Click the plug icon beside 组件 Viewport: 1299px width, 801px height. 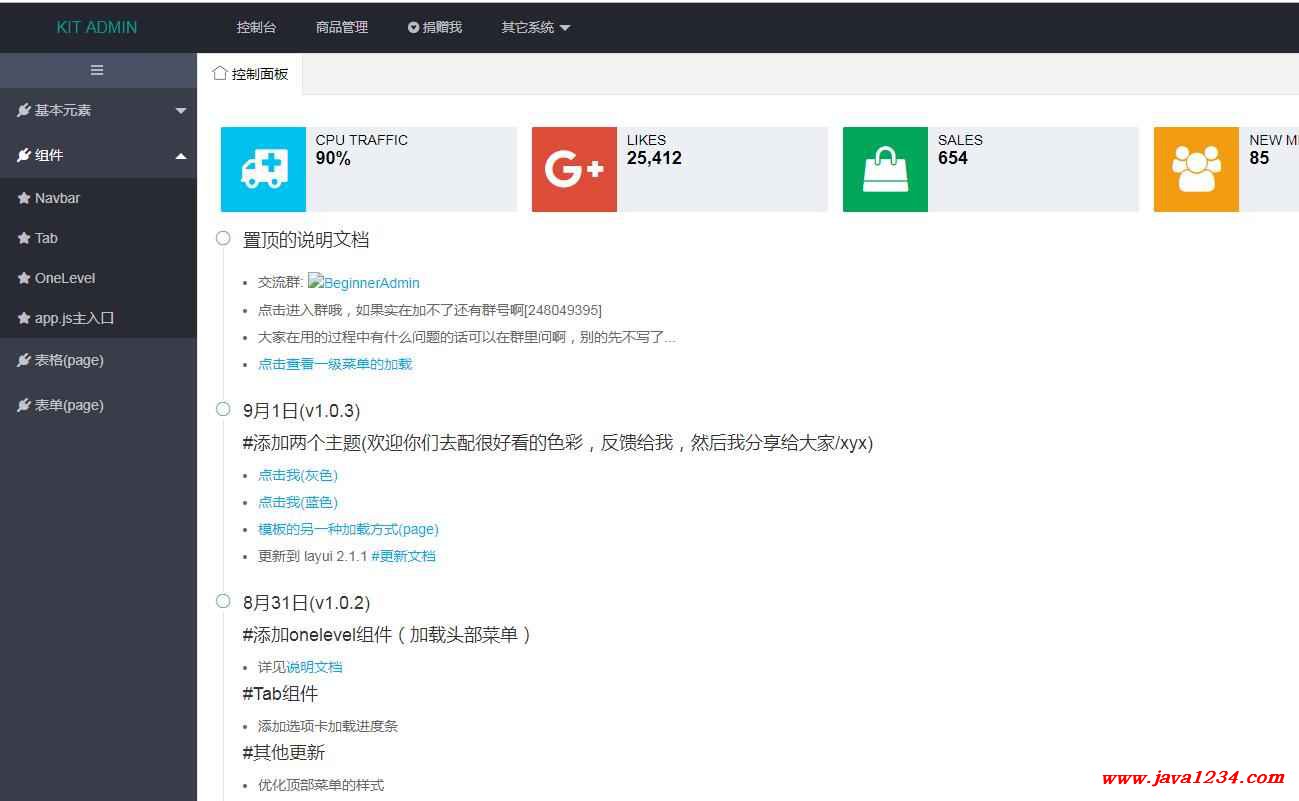point(24,155)
